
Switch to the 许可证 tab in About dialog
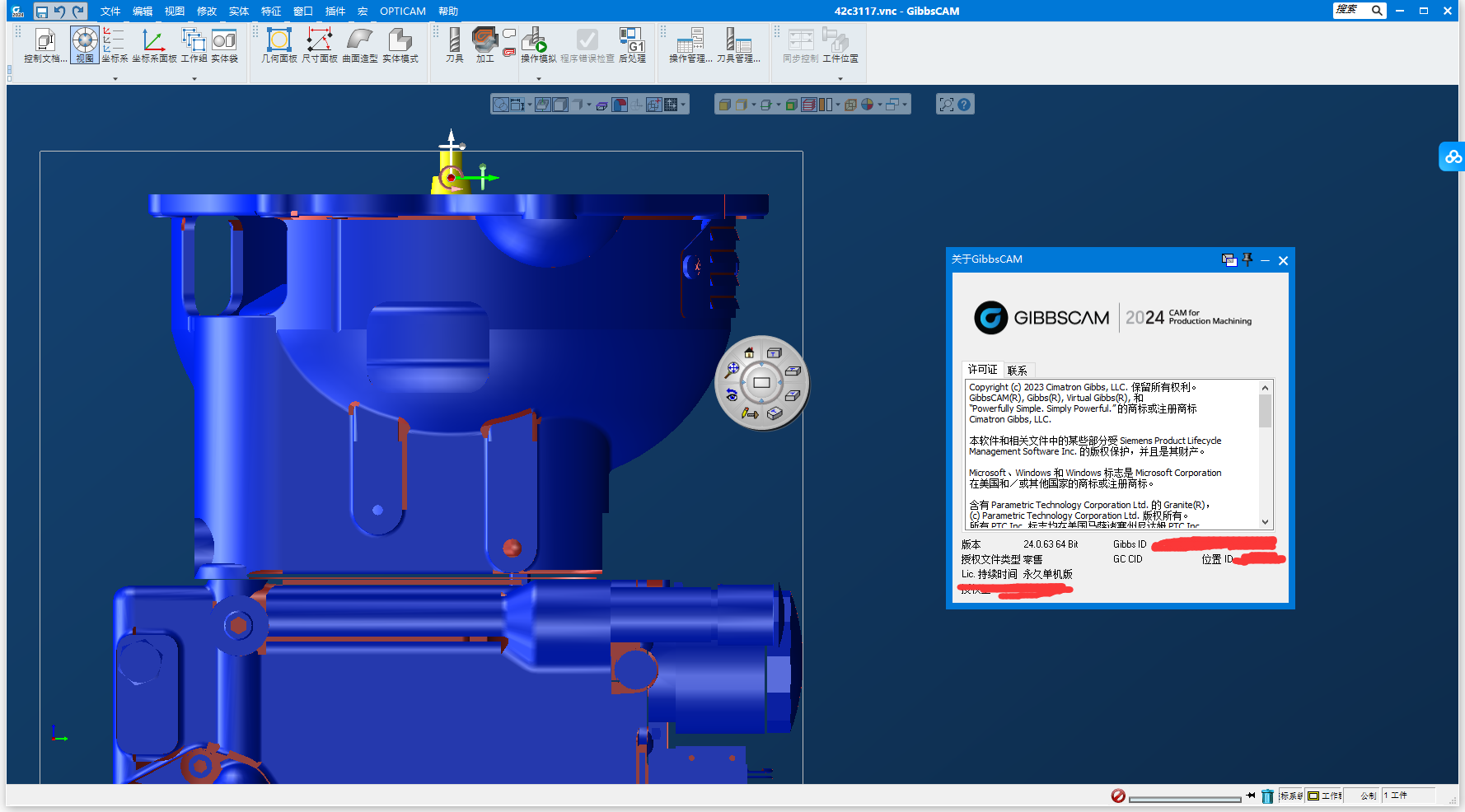pos(982,370)
